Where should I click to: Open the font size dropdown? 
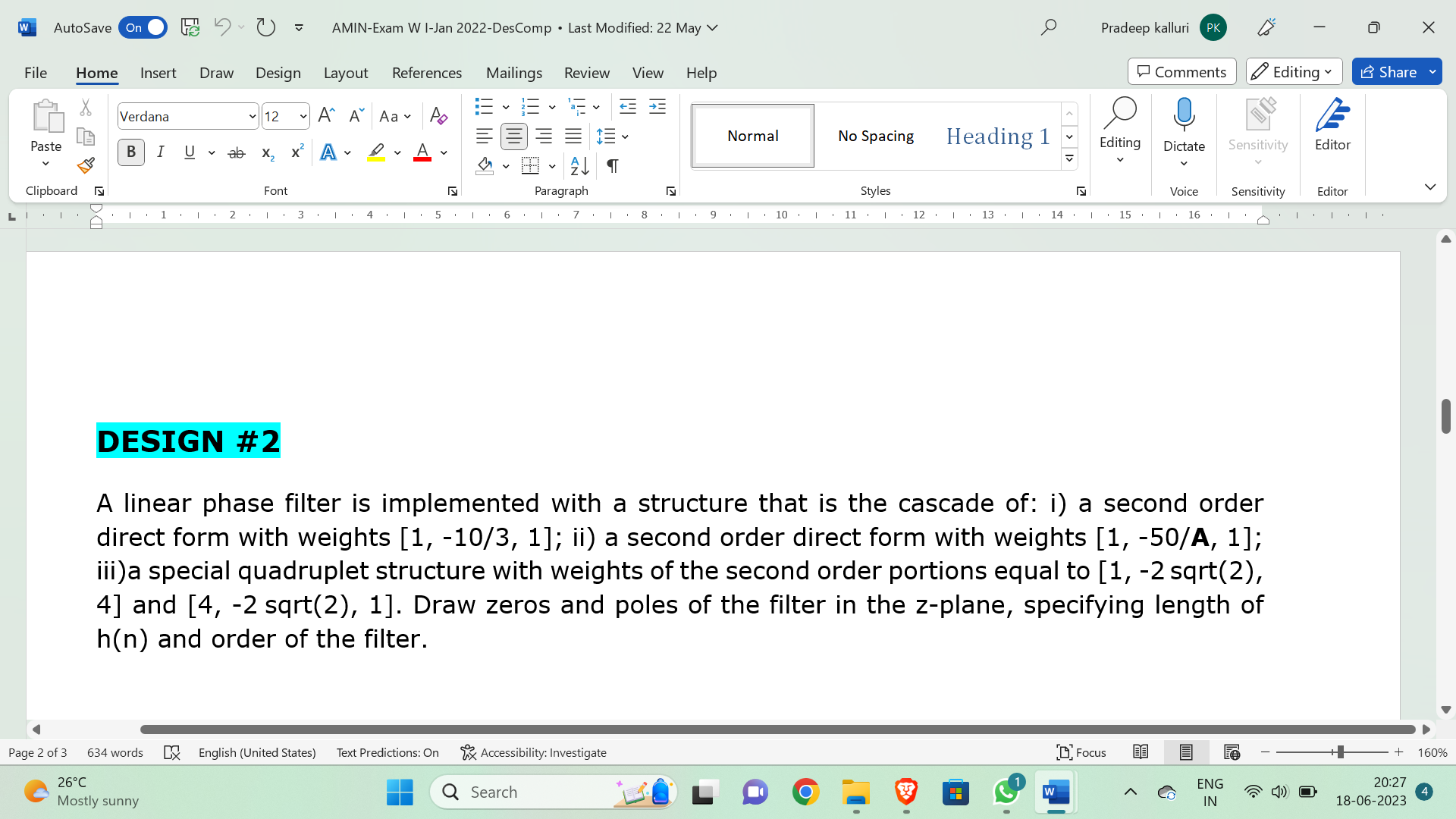click(x=303, y=116)
